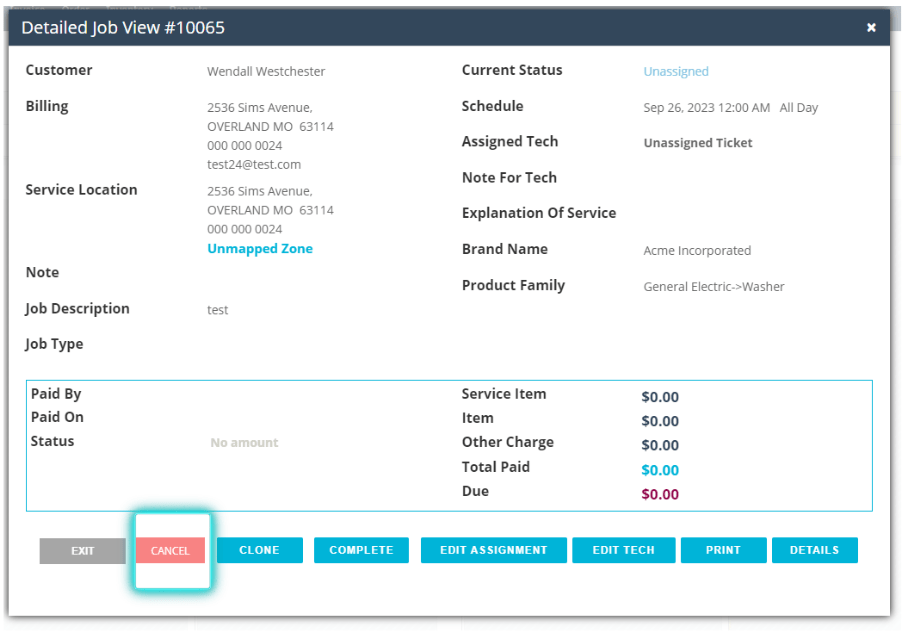Image resolution: width=902 pixels, height=632 pixels.
Task: Click the job description value test
Action: (x=217, y=310)
